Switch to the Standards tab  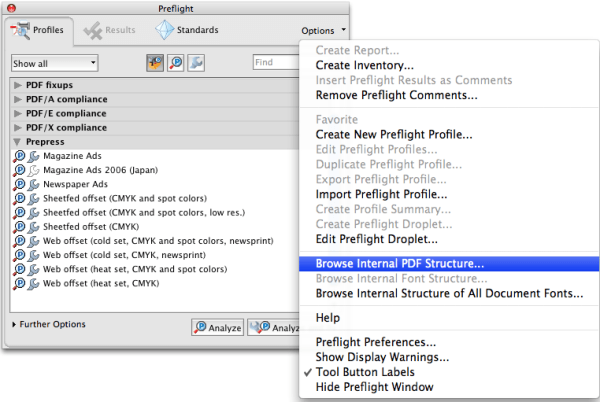[x=187, y=30]
